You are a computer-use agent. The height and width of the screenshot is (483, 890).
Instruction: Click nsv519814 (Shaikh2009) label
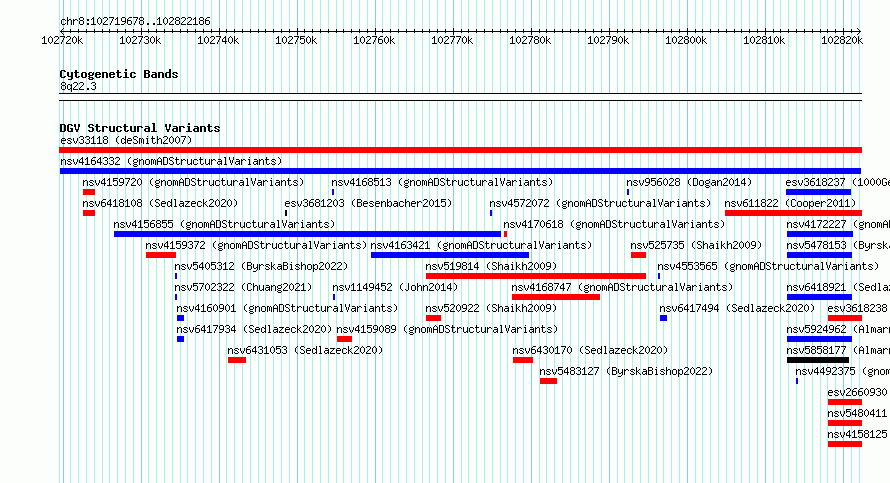tap(492, 266)
